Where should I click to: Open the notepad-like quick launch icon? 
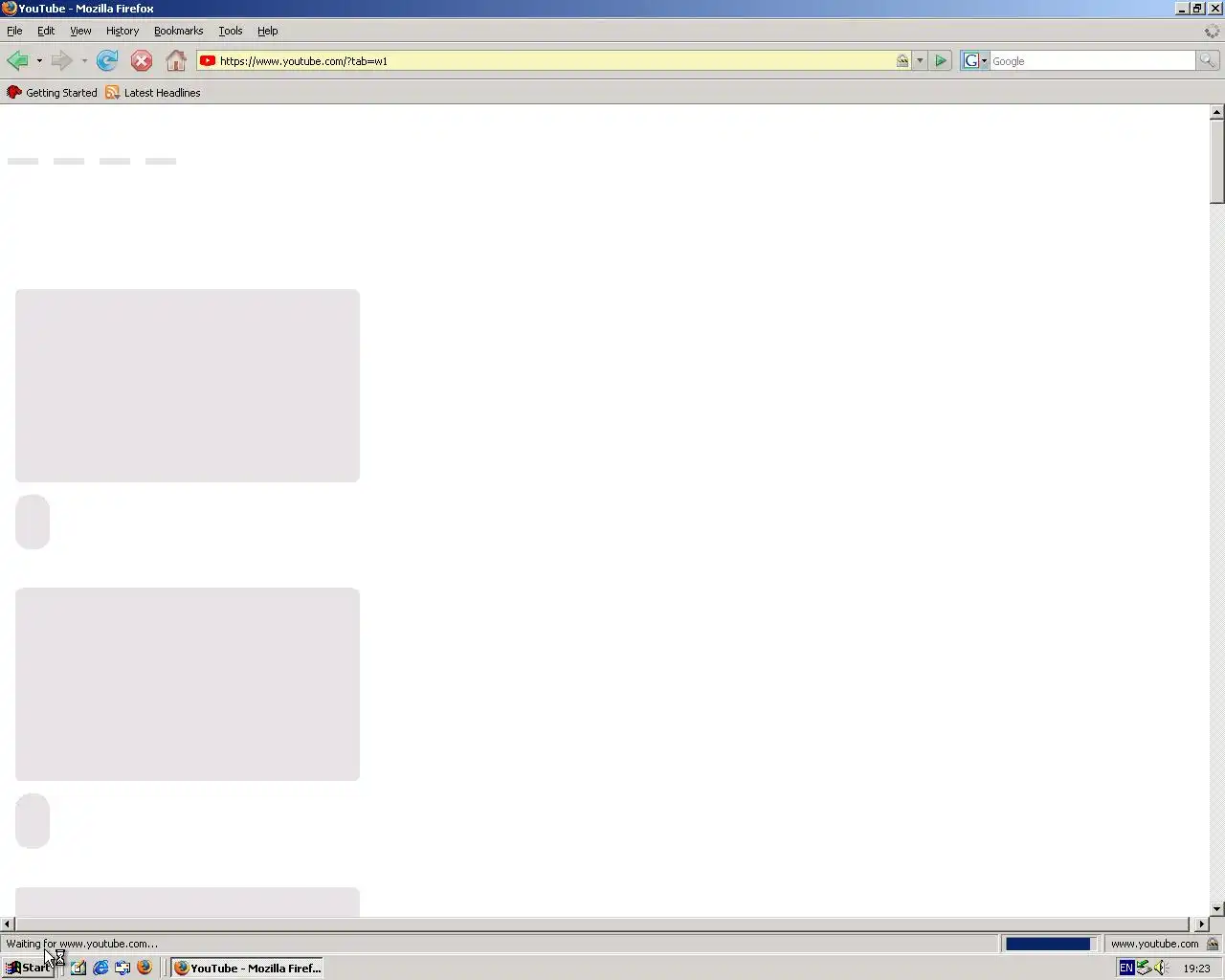click(x=78, y=968)
